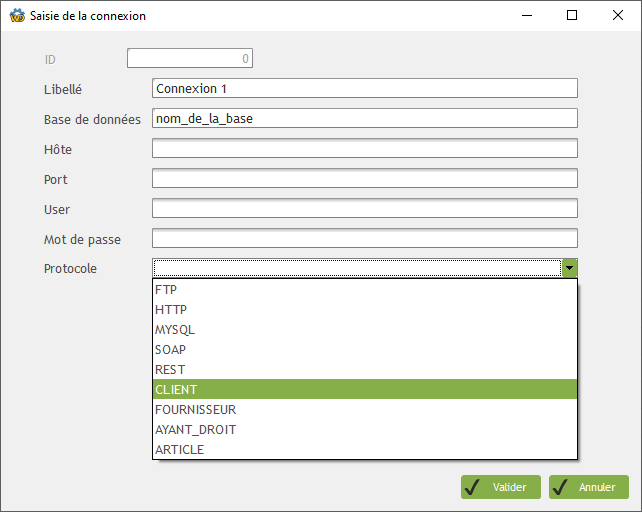Choose HTTP in the dropdown list
Viewport: 642px width, 512px height.
click(365, 310)
